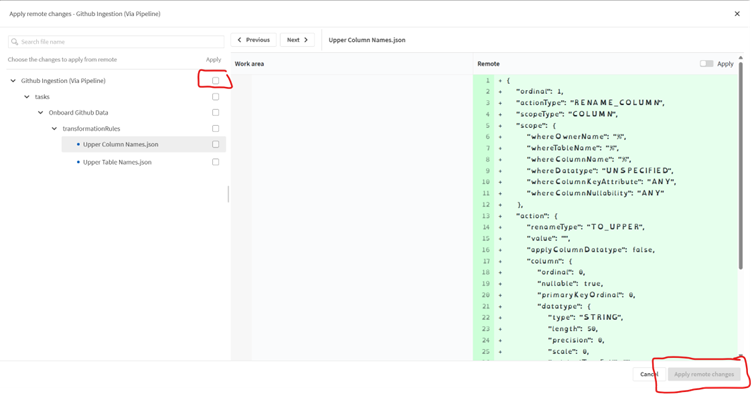Screen dimensions: 752x394
Task: Collapse the Github Ingestion (Via Pipeline) node
Action: click(13, 81)
